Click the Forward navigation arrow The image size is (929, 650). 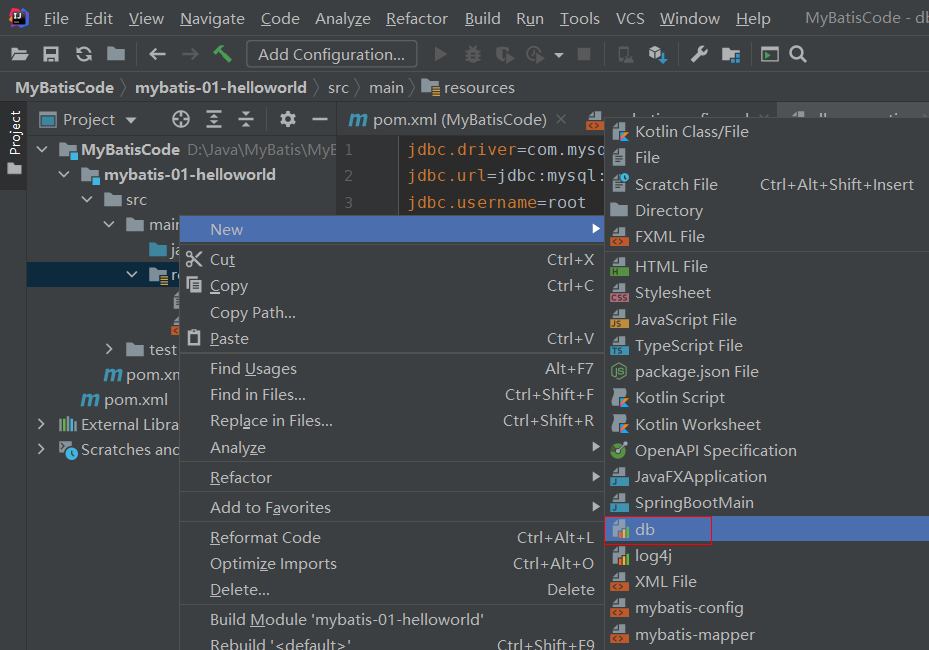pyautogui.click(x=190, y=55)
